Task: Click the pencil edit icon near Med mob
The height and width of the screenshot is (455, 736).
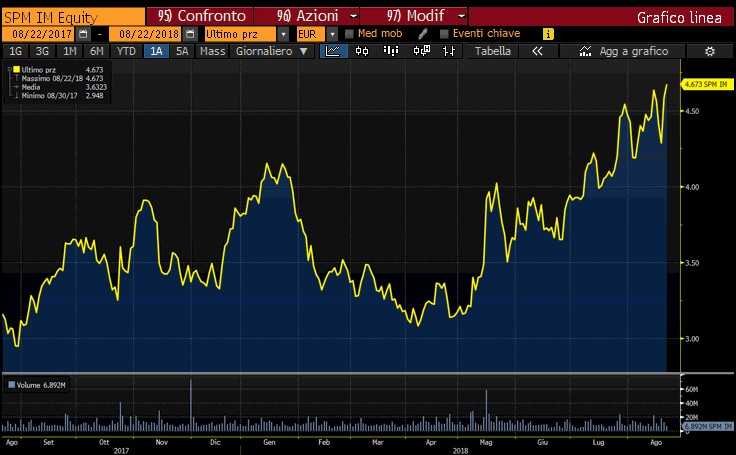Action: click(422, 34)
